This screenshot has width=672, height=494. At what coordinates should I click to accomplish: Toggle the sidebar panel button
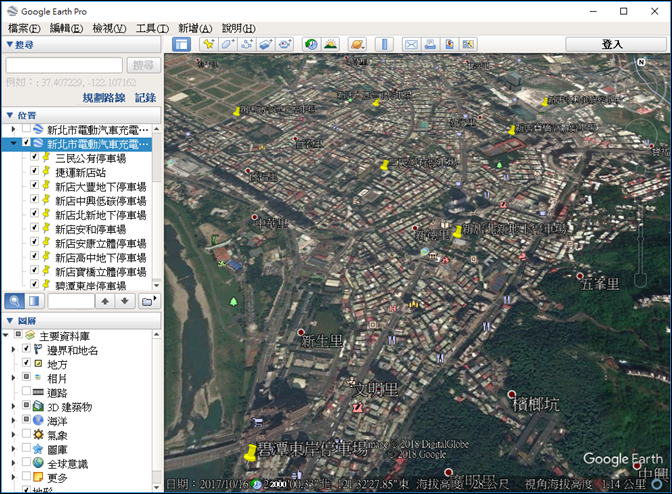tap(182, 44)
